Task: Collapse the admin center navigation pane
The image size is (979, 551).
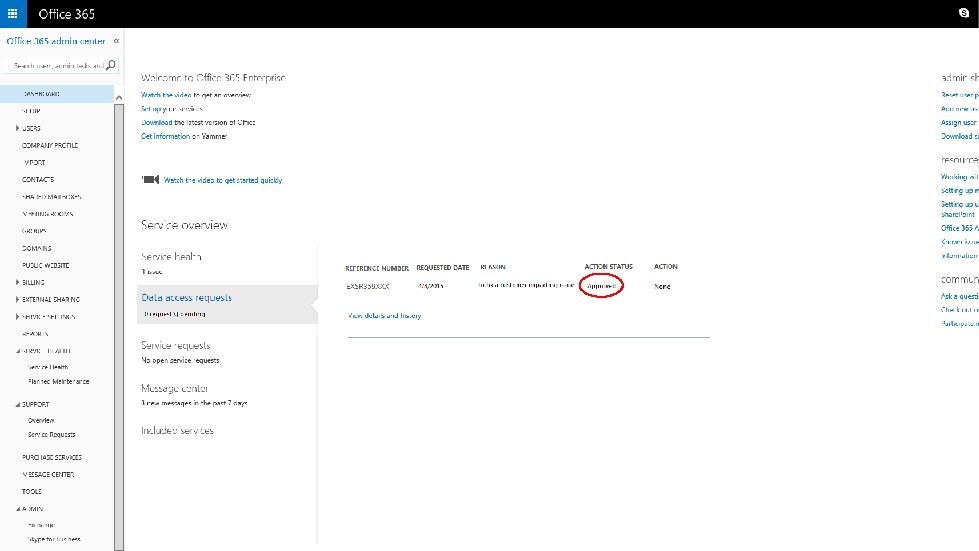Action: [116, 41]
